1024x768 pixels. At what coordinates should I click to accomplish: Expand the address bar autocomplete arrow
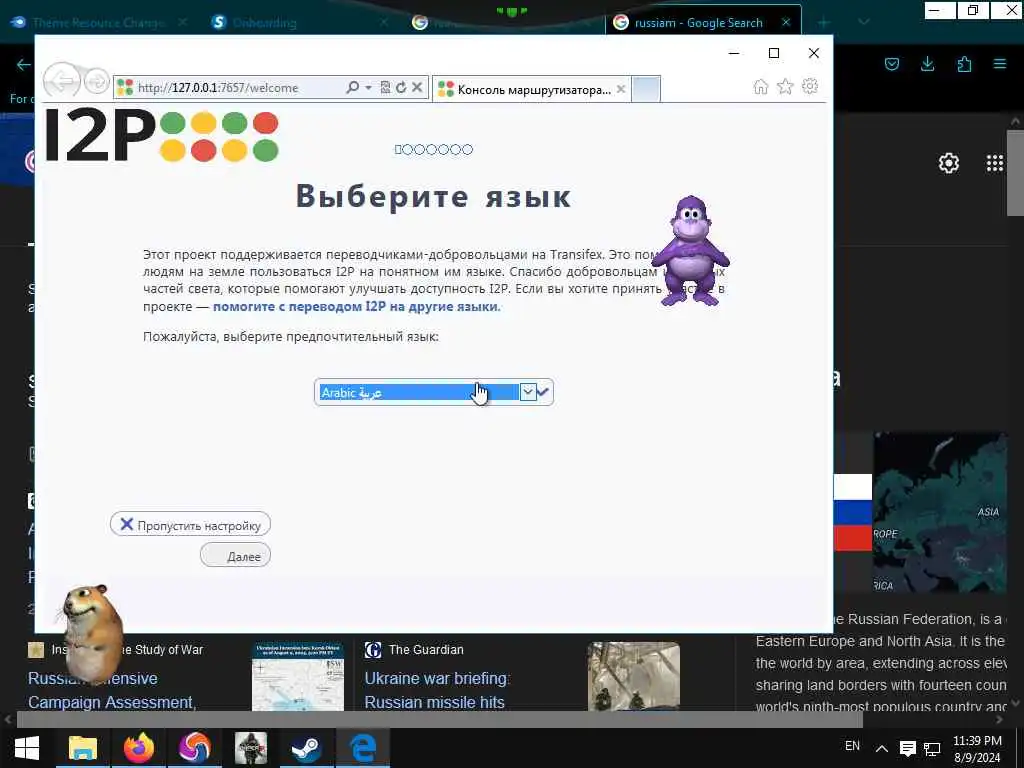point(368,88)
